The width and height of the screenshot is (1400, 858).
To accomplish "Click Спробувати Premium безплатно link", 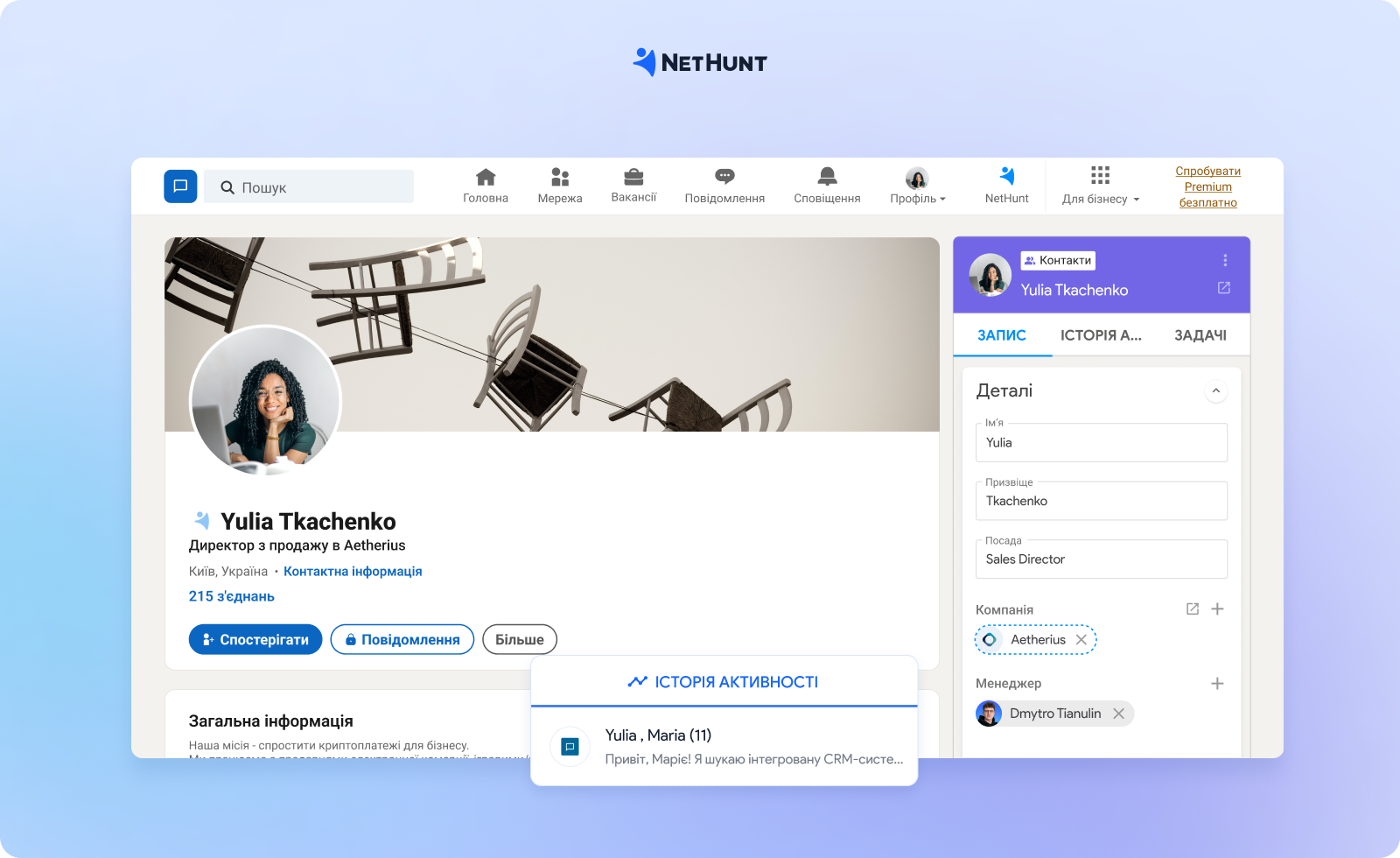I will pyautogui.click(x=1207, y=186).
